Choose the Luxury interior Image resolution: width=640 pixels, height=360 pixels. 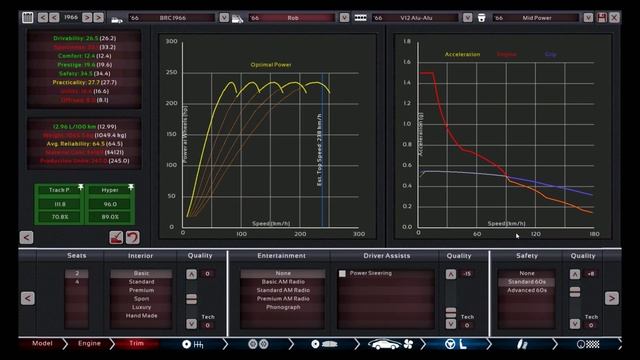(141, 307)
